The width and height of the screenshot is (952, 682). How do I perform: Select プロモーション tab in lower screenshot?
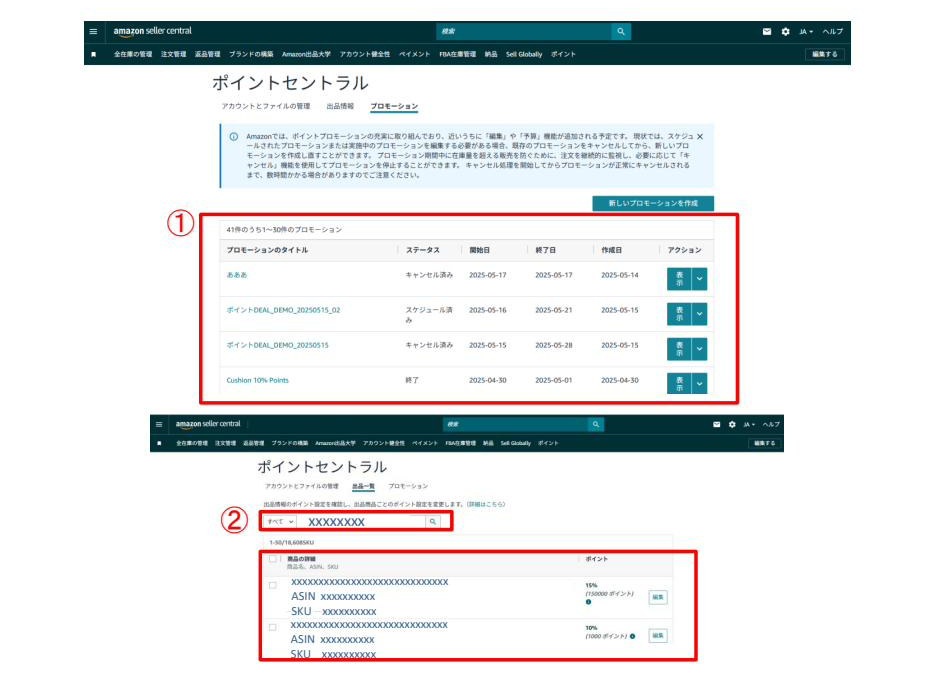tap(408, 486)
